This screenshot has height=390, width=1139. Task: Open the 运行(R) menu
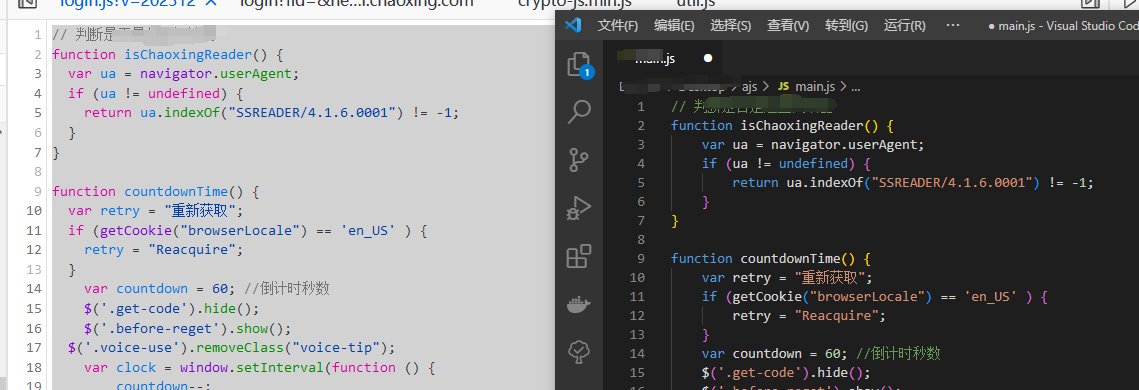[x=904, y=25]
